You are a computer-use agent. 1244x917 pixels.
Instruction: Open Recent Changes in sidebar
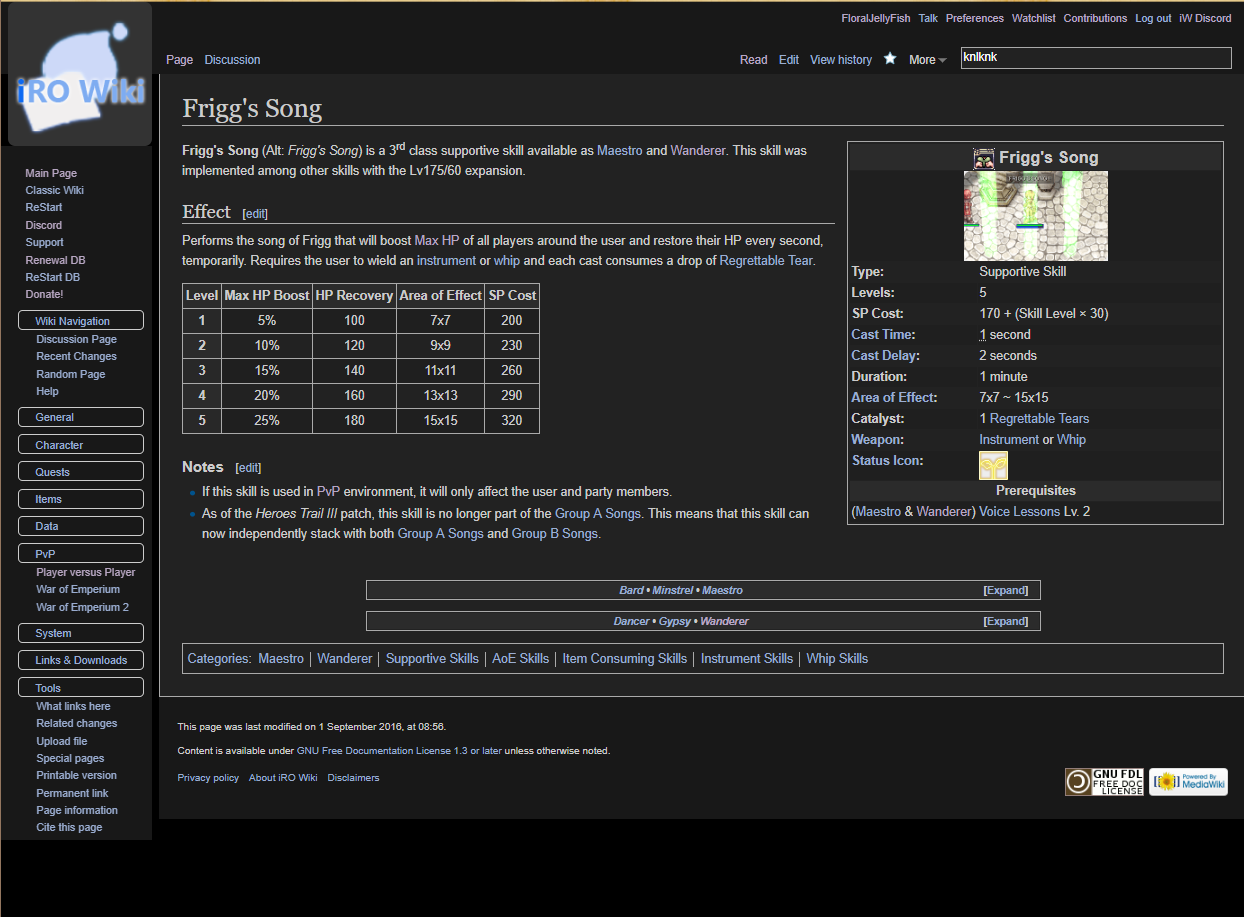pos(76,356)
